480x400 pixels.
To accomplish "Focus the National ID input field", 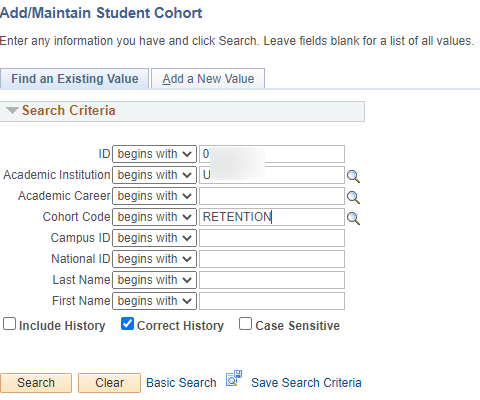I will point(272,259).
